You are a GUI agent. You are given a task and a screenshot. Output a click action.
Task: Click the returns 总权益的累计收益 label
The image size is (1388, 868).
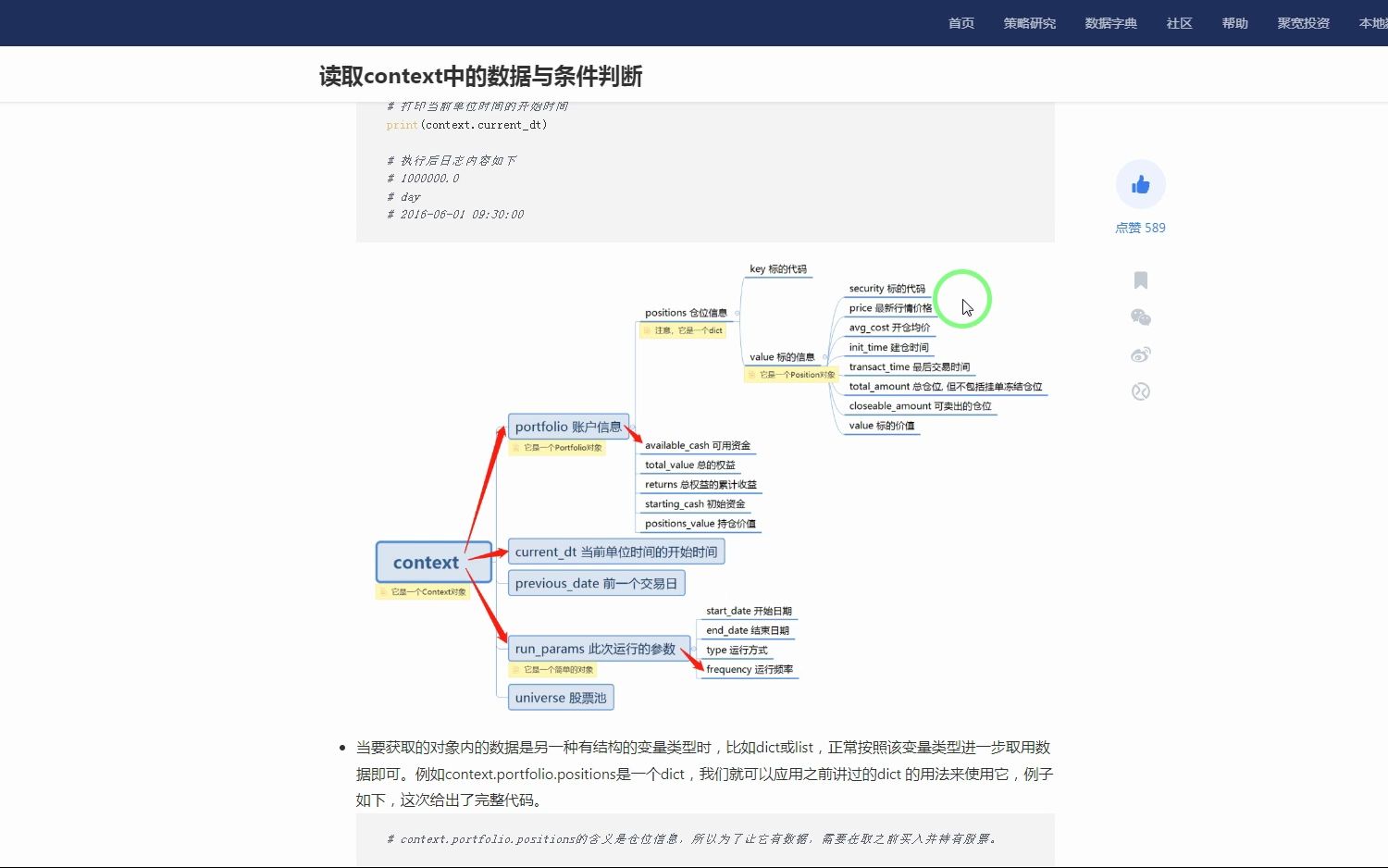700,484
